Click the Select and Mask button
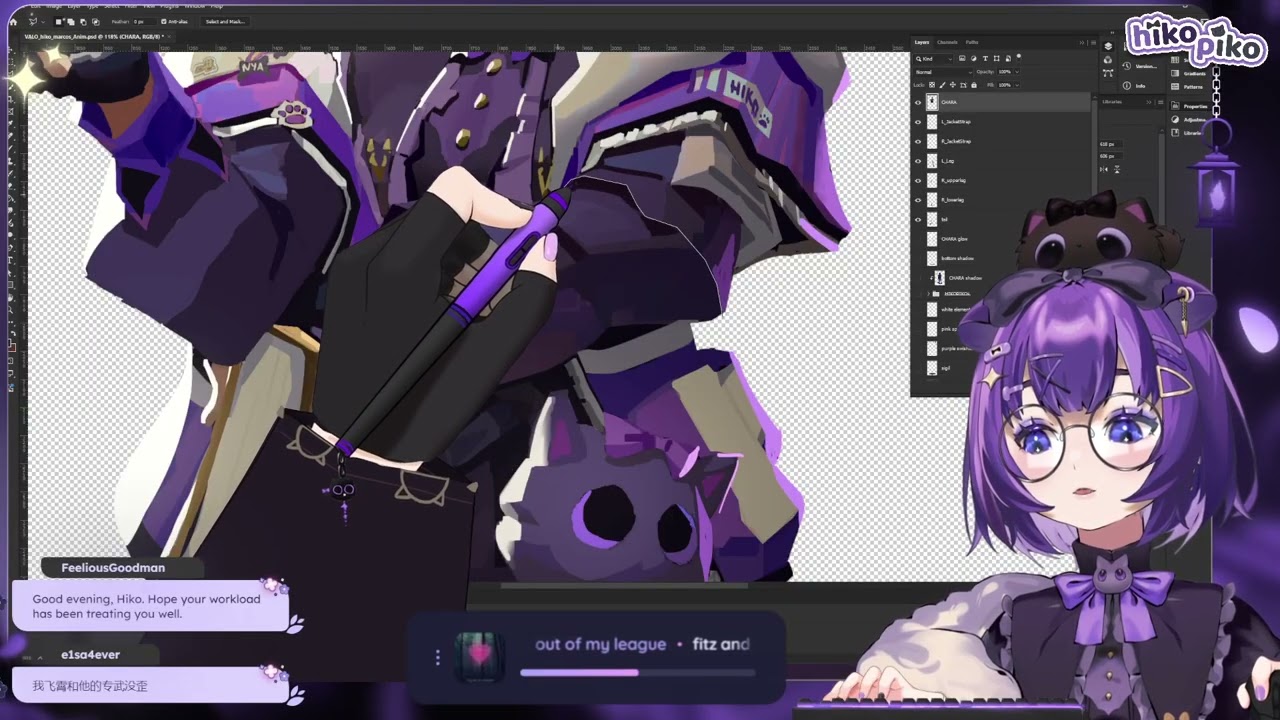1280x720 pixels. pyautogui.click(x=225, y=22)
